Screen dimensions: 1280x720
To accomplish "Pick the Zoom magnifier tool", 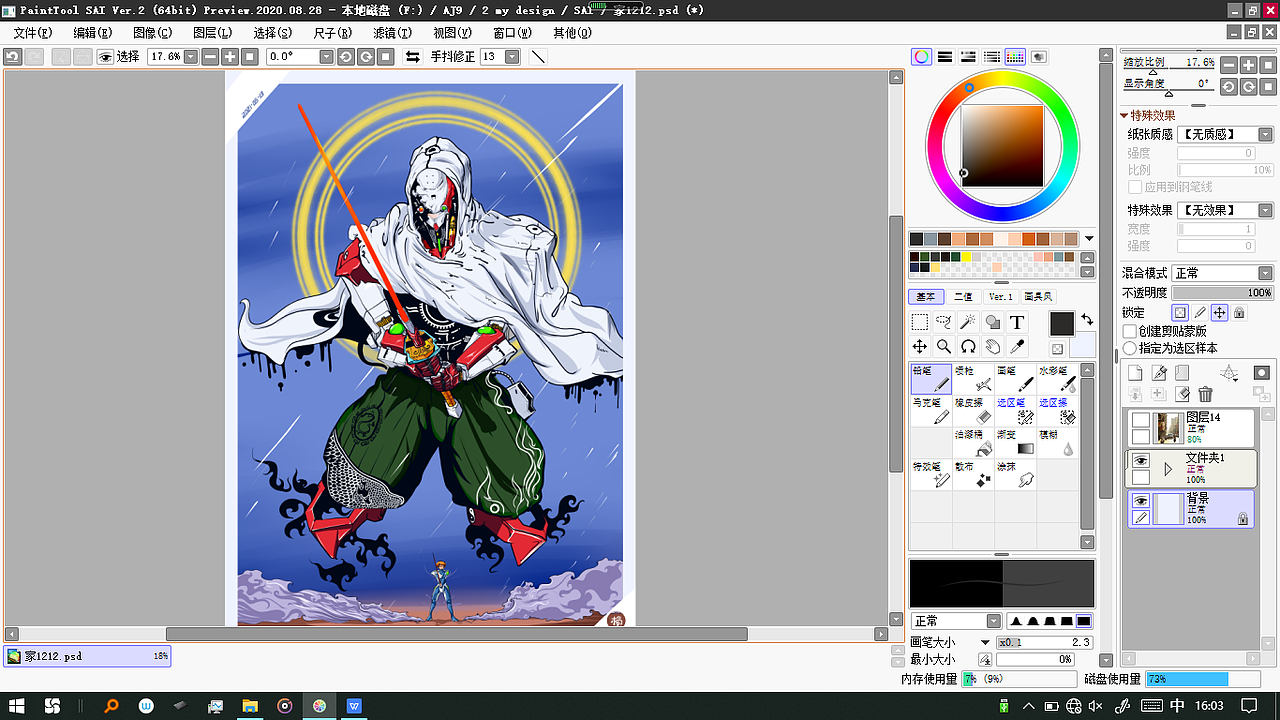I will (944, 346).
